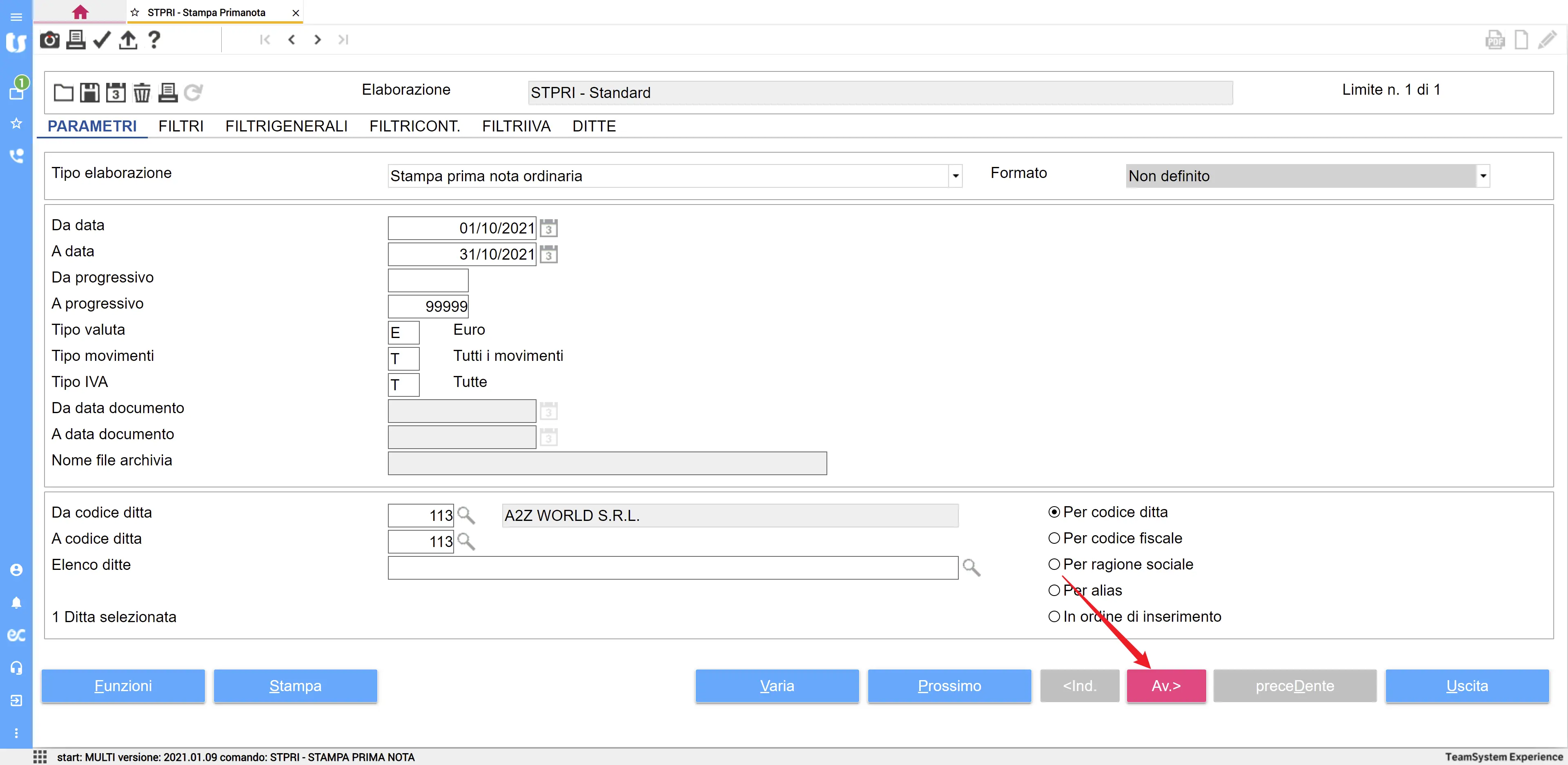
Task: Open calendar picker next to Da data
Action: pyautogui.click(x=548, y=228)
